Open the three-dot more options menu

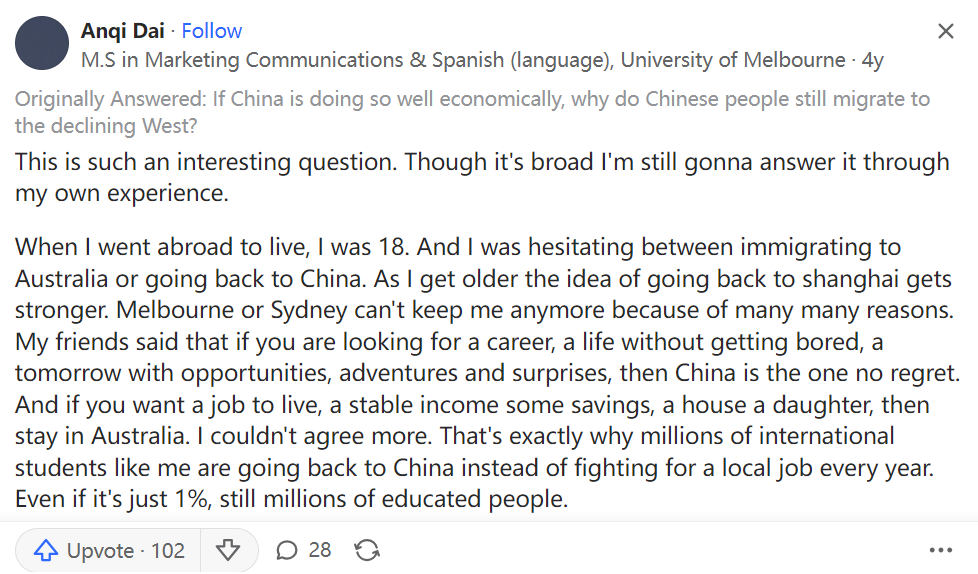pos(940,550)
